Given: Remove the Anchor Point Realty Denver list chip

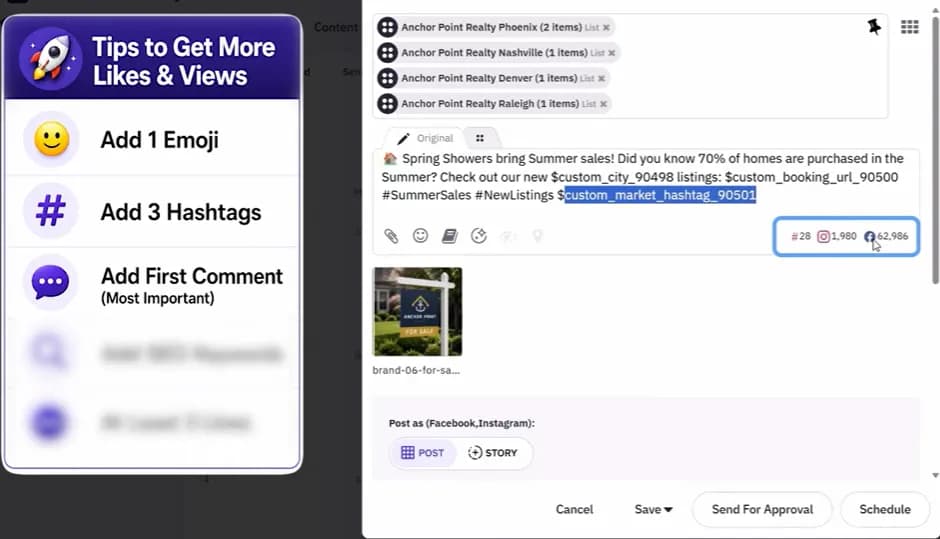Looking at the screenshot, I should (x=601, y=79).
